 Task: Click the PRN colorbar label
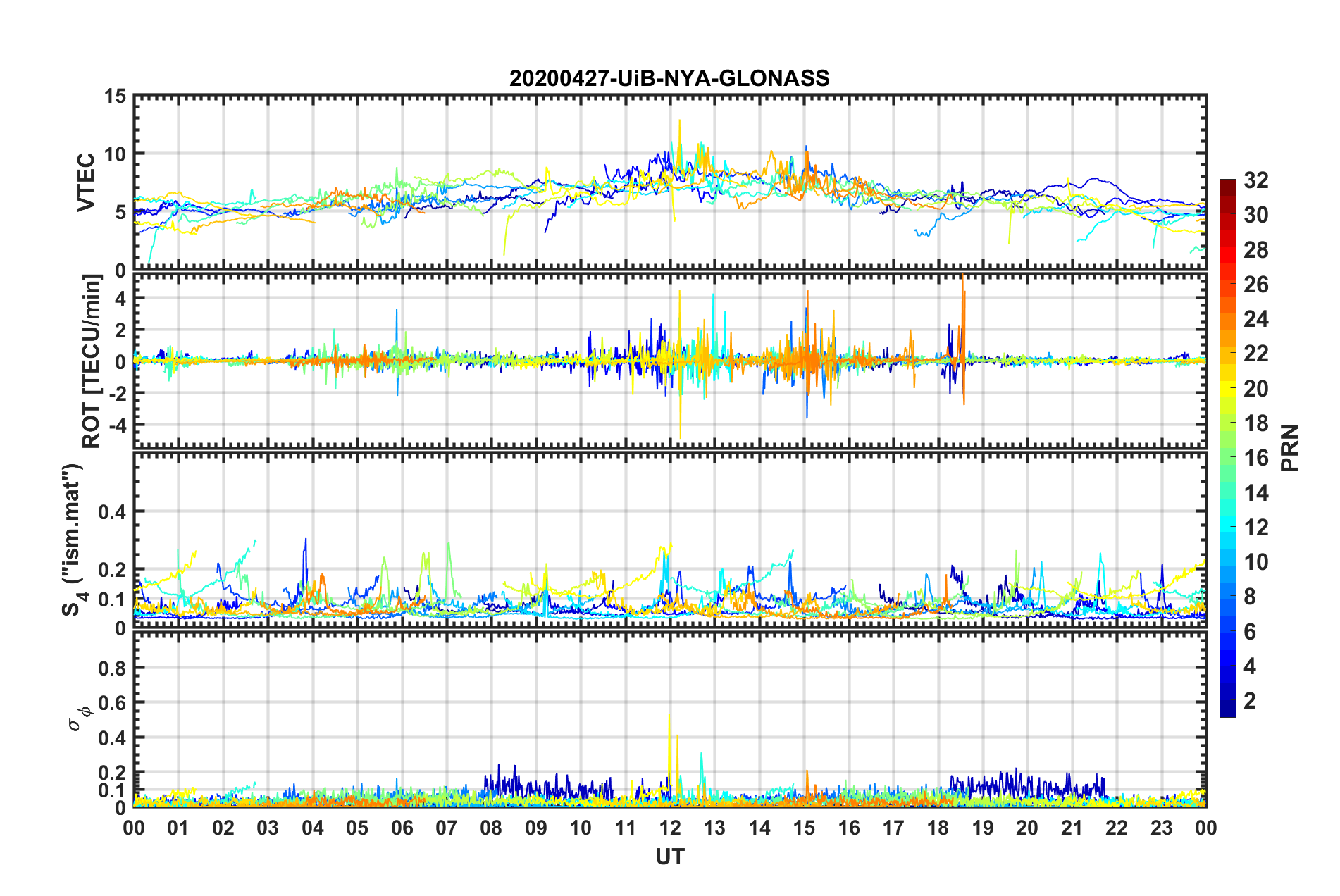pos(1290,448)
